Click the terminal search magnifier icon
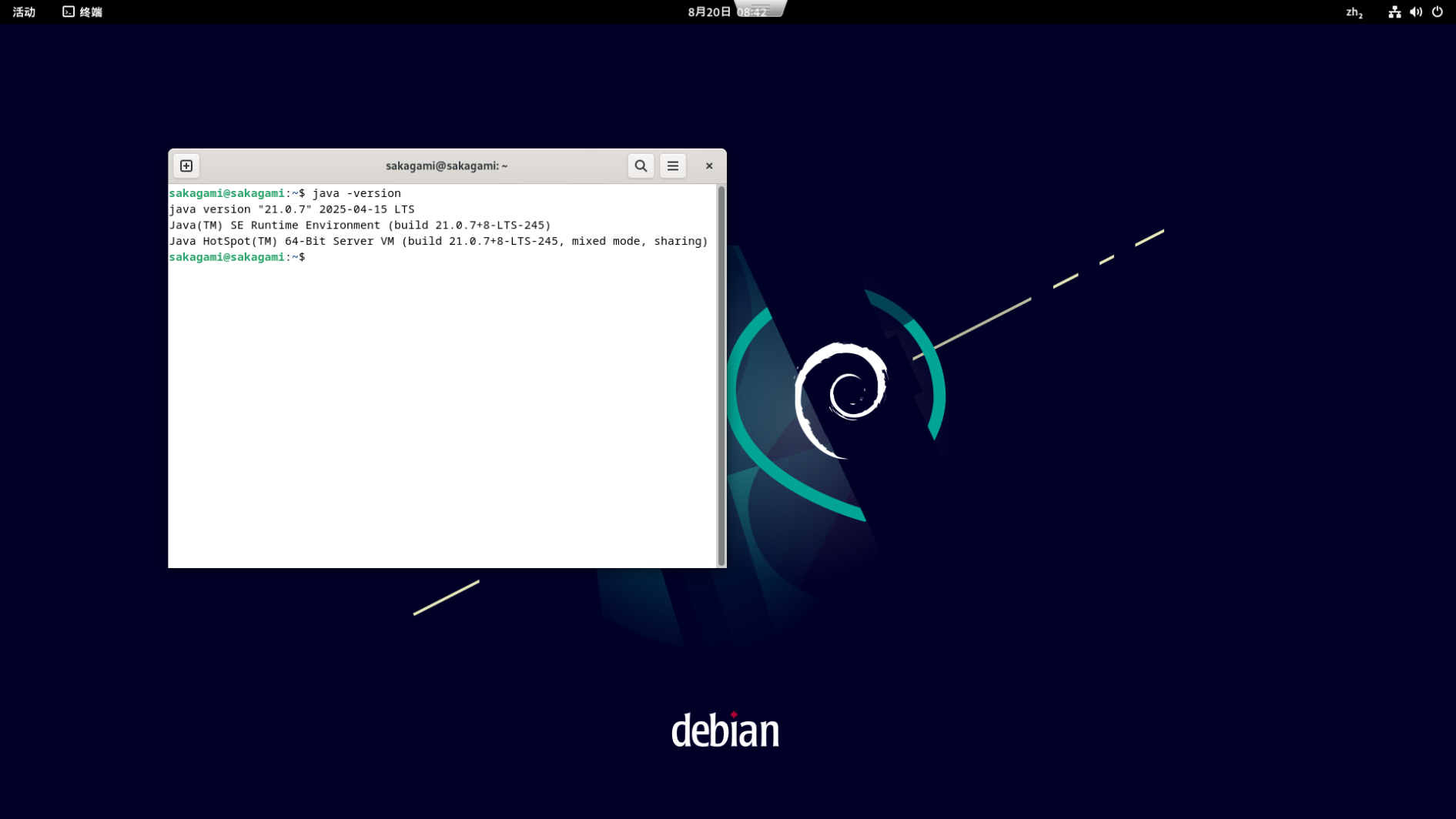The height and width of the screenshot is (819, 1456). (641, 165)
